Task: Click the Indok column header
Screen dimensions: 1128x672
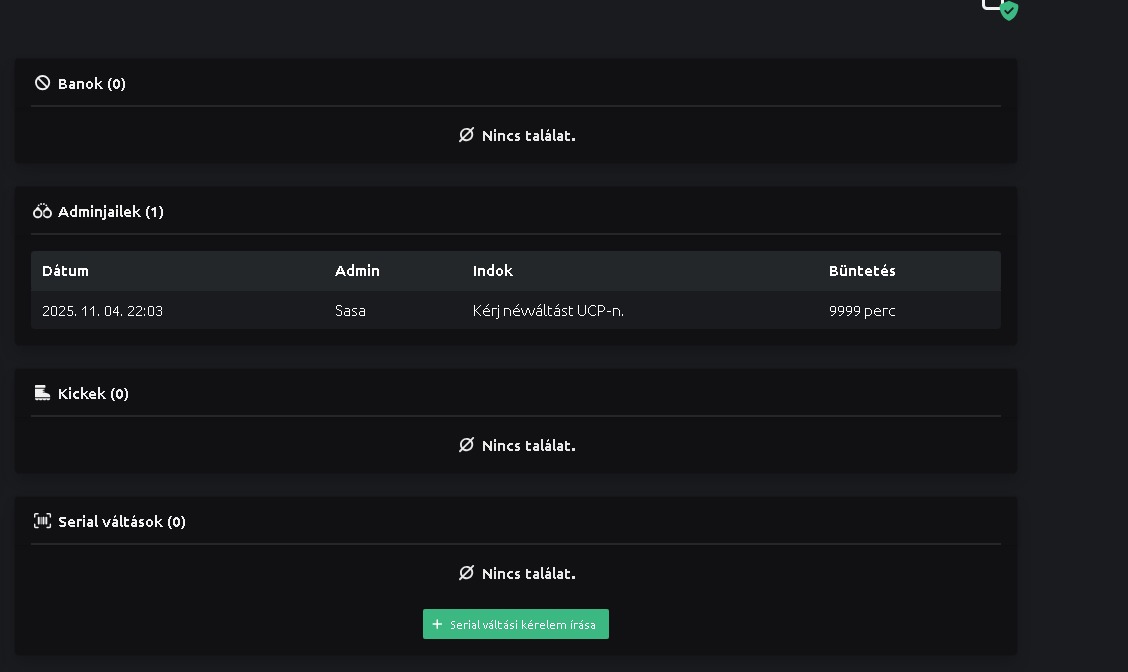Action: [493, 271]
